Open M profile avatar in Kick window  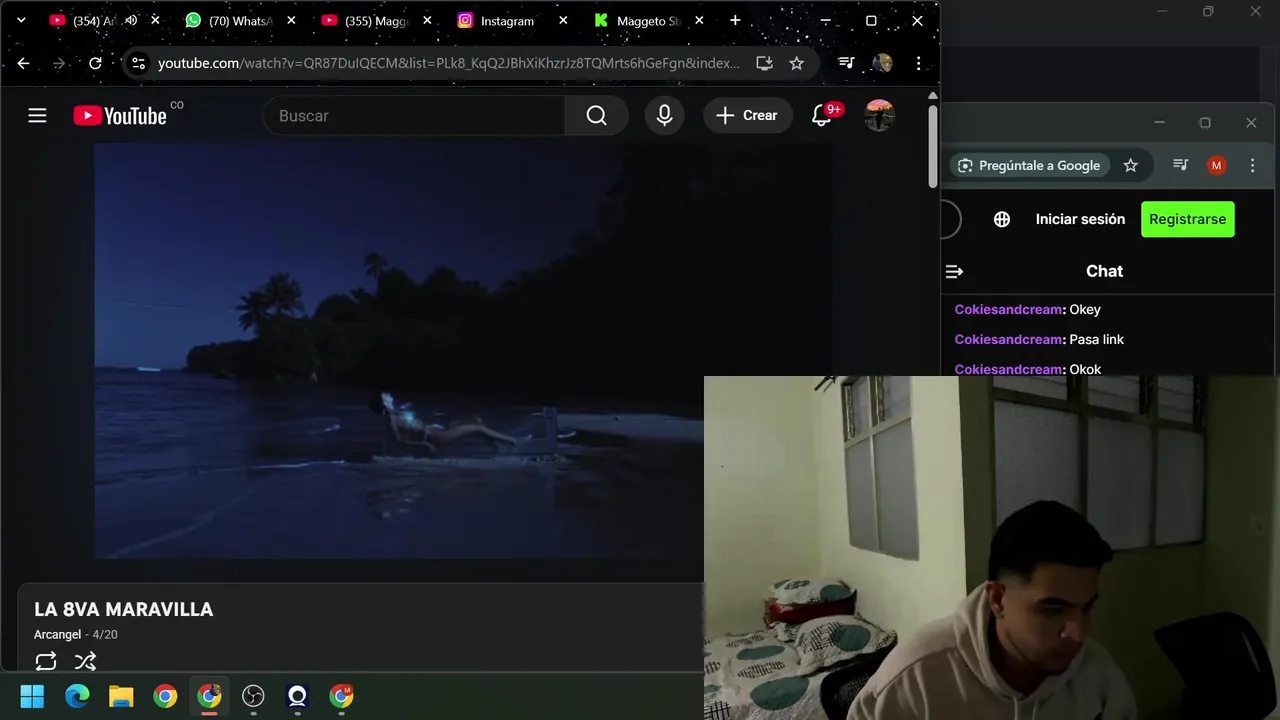click(1216, 166)
